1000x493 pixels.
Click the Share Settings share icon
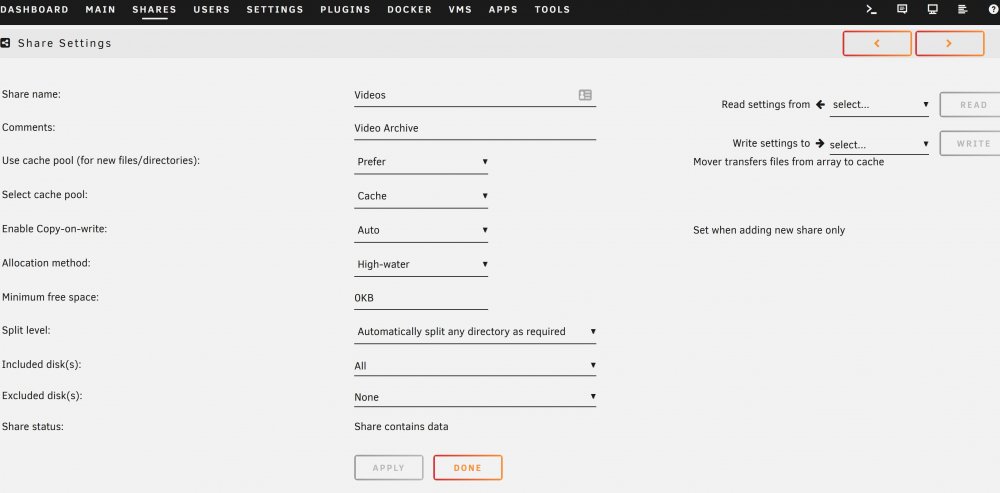5,43
